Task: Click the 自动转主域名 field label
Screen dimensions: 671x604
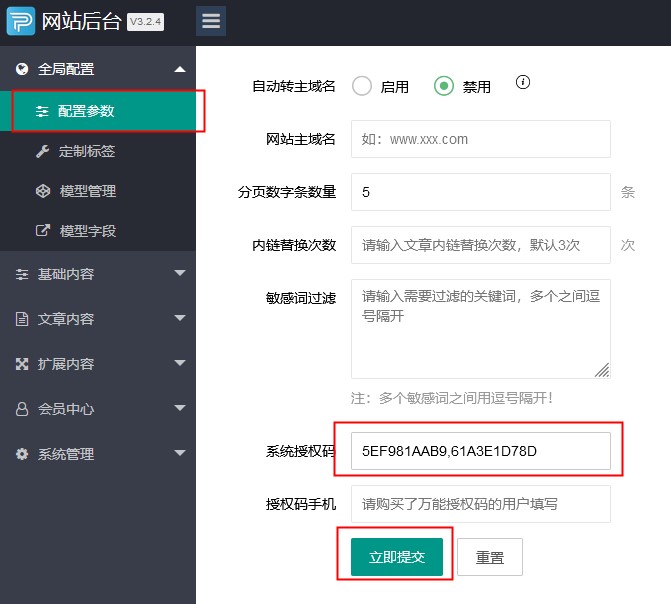Action: [x=294, y=86]
